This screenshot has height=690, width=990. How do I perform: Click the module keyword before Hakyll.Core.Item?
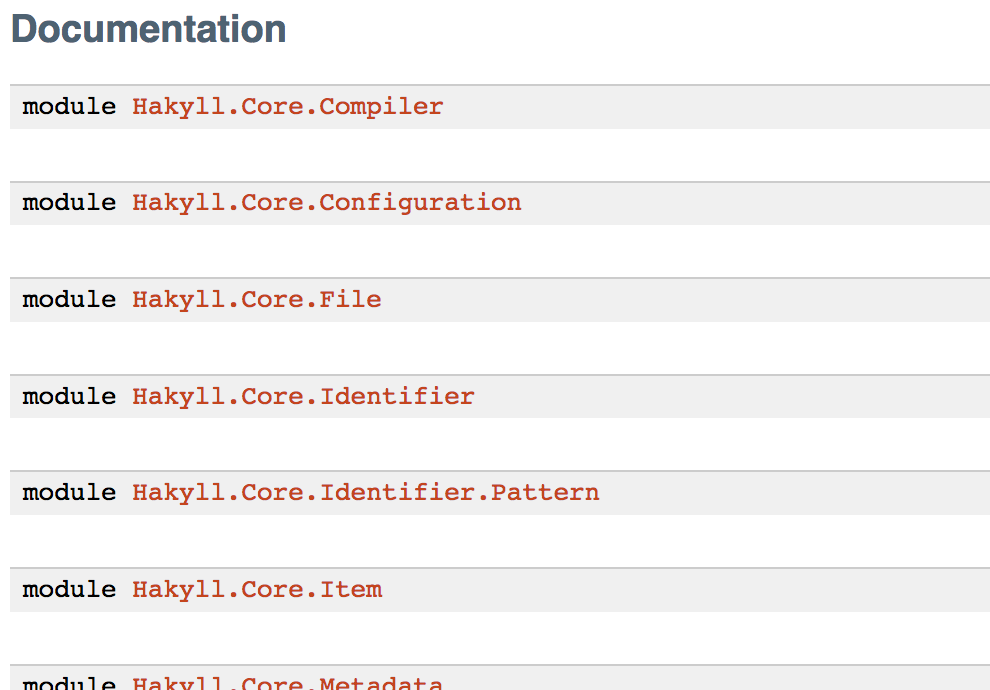(x=69, y=590)
